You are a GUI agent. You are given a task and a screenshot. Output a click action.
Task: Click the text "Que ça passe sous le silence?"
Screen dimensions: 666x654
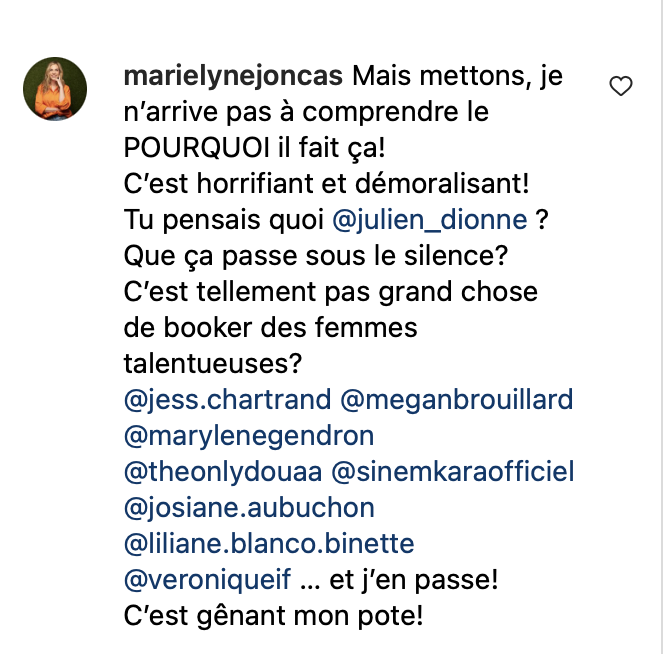[316, 256]
